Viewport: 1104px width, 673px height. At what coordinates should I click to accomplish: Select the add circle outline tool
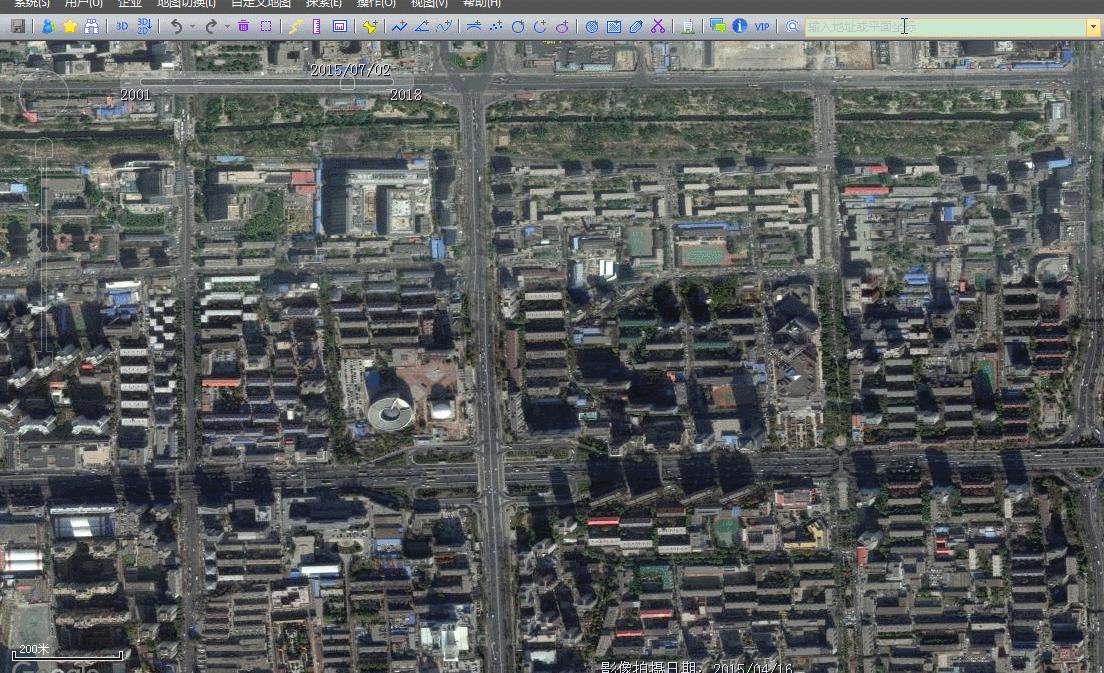518,27
